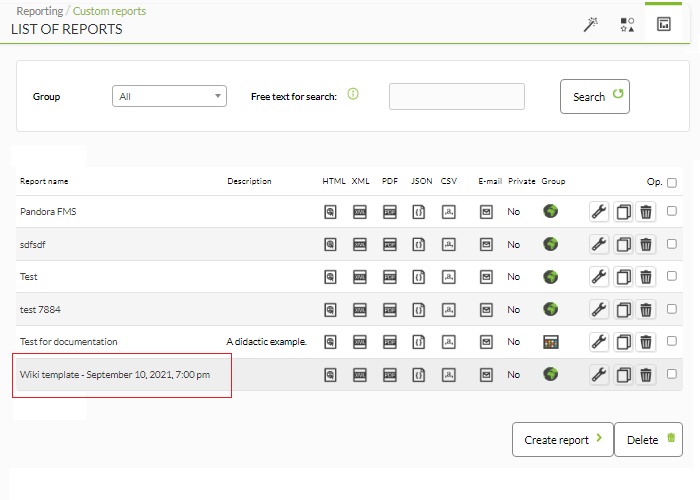
Task: Go to Custom reports breadcrumb link
Action: pos(109,11)
